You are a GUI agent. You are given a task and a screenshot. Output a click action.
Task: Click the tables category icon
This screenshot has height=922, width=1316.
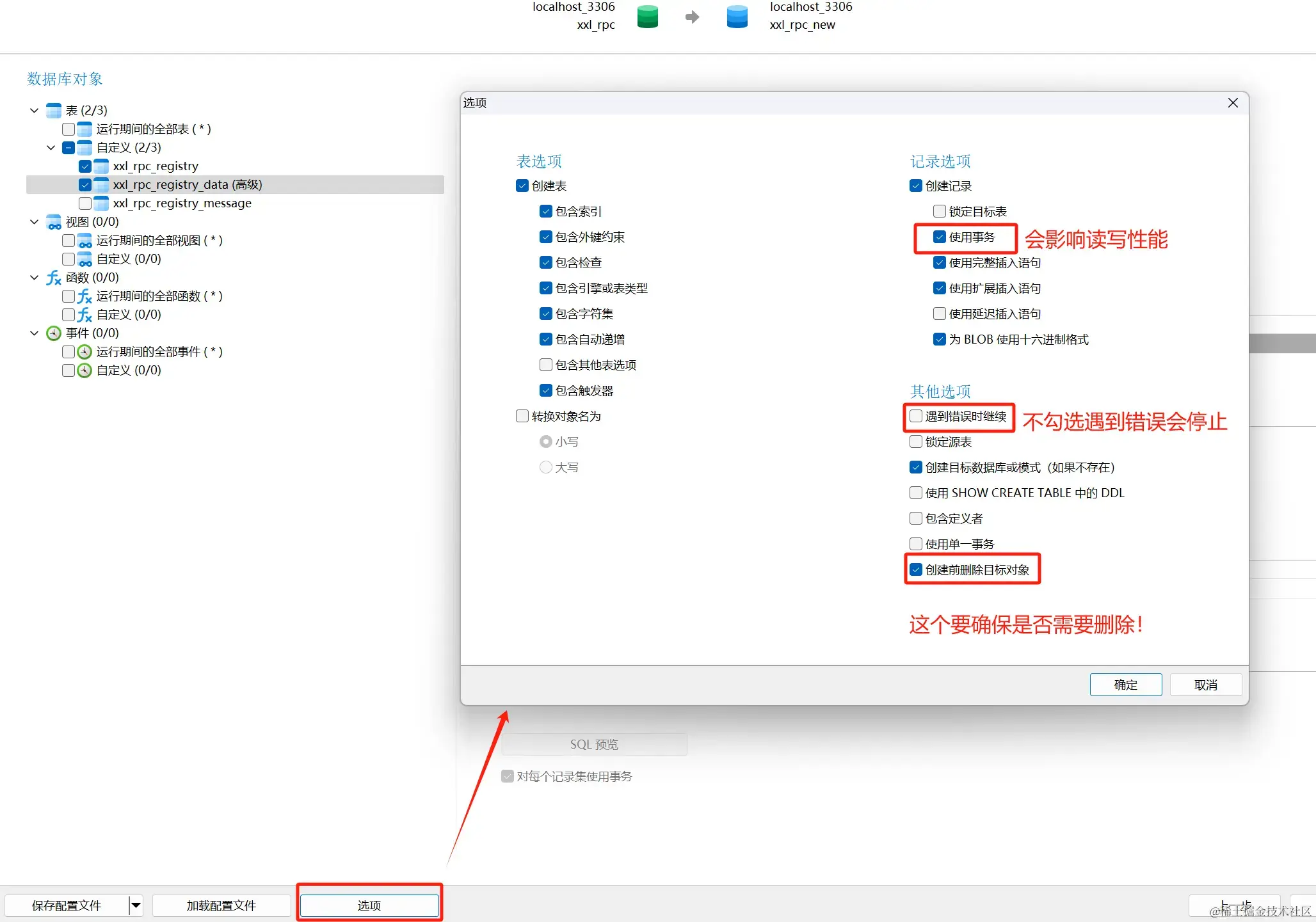click(x=54, y=111)
